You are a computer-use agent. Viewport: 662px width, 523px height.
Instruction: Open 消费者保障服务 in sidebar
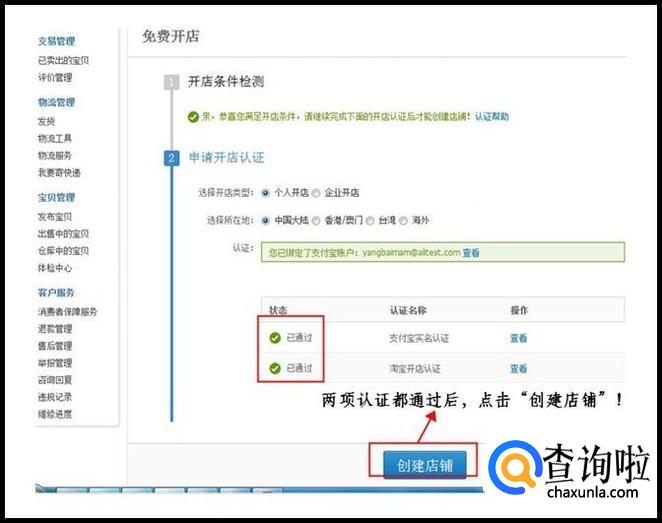coord(68,312)
